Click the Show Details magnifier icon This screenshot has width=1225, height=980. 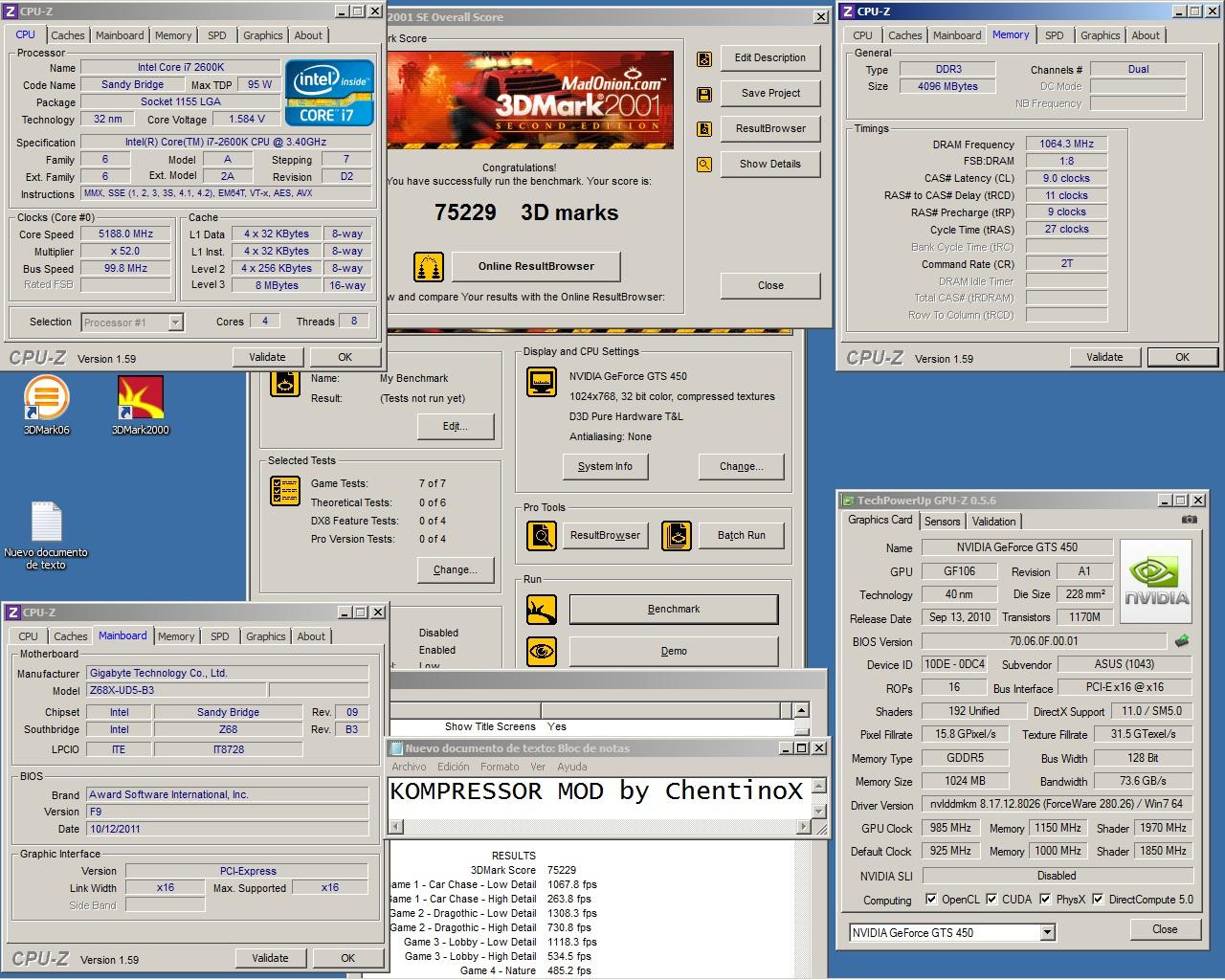click(x=704, y=165)
